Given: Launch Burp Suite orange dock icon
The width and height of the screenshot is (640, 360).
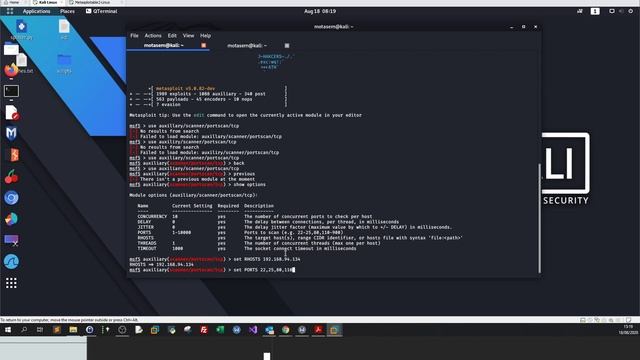Looking at the screenshot, I should 13,155.
